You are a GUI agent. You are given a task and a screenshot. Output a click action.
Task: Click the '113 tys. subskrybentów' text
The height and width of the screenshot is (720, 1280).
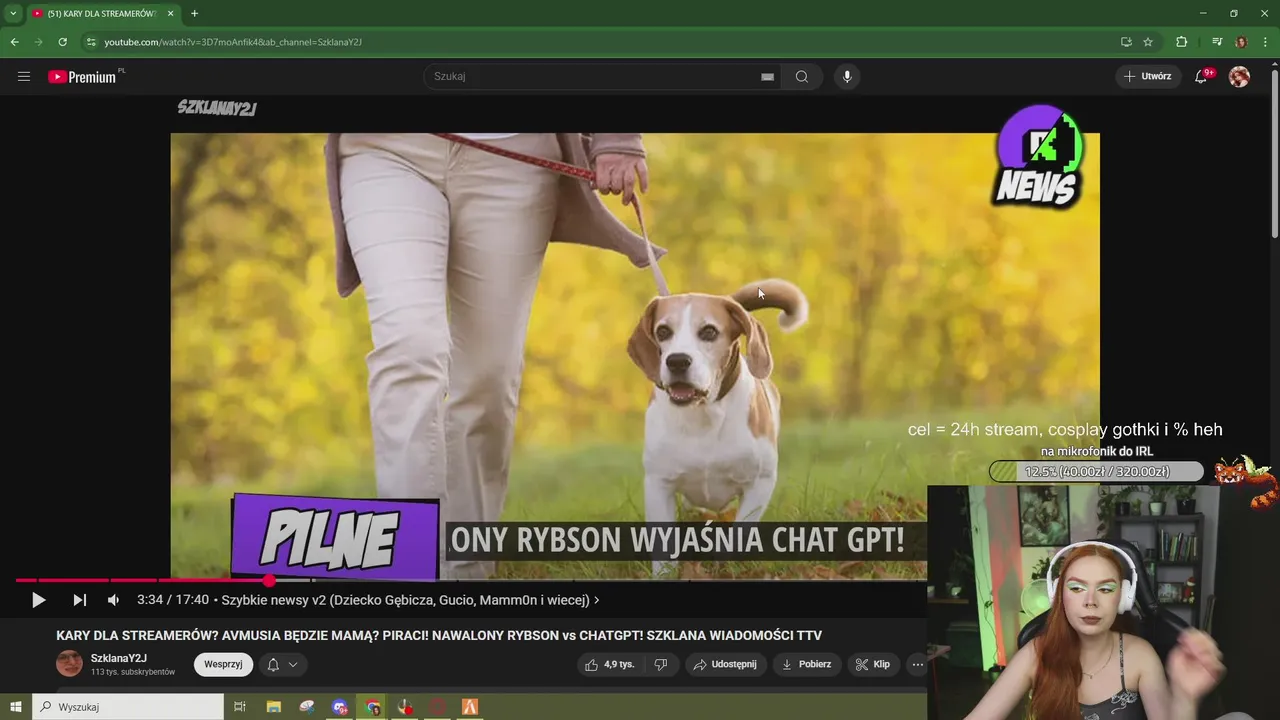point(133,672)
